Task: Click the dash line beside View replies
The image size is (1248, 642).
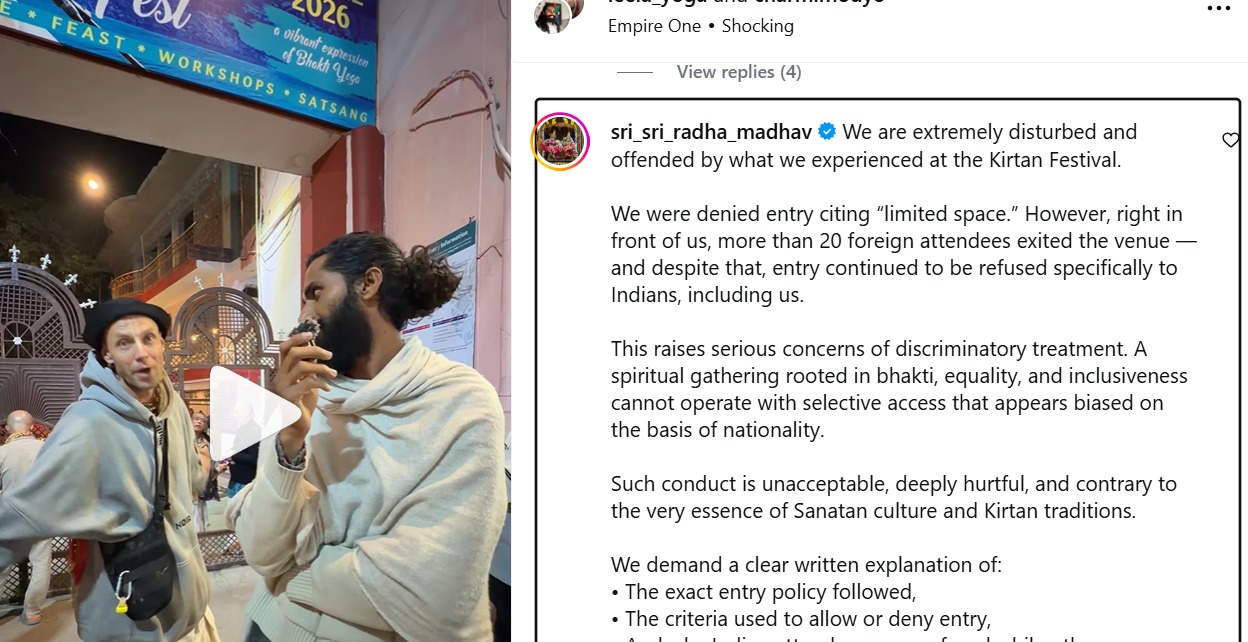Action: point(634,72)
